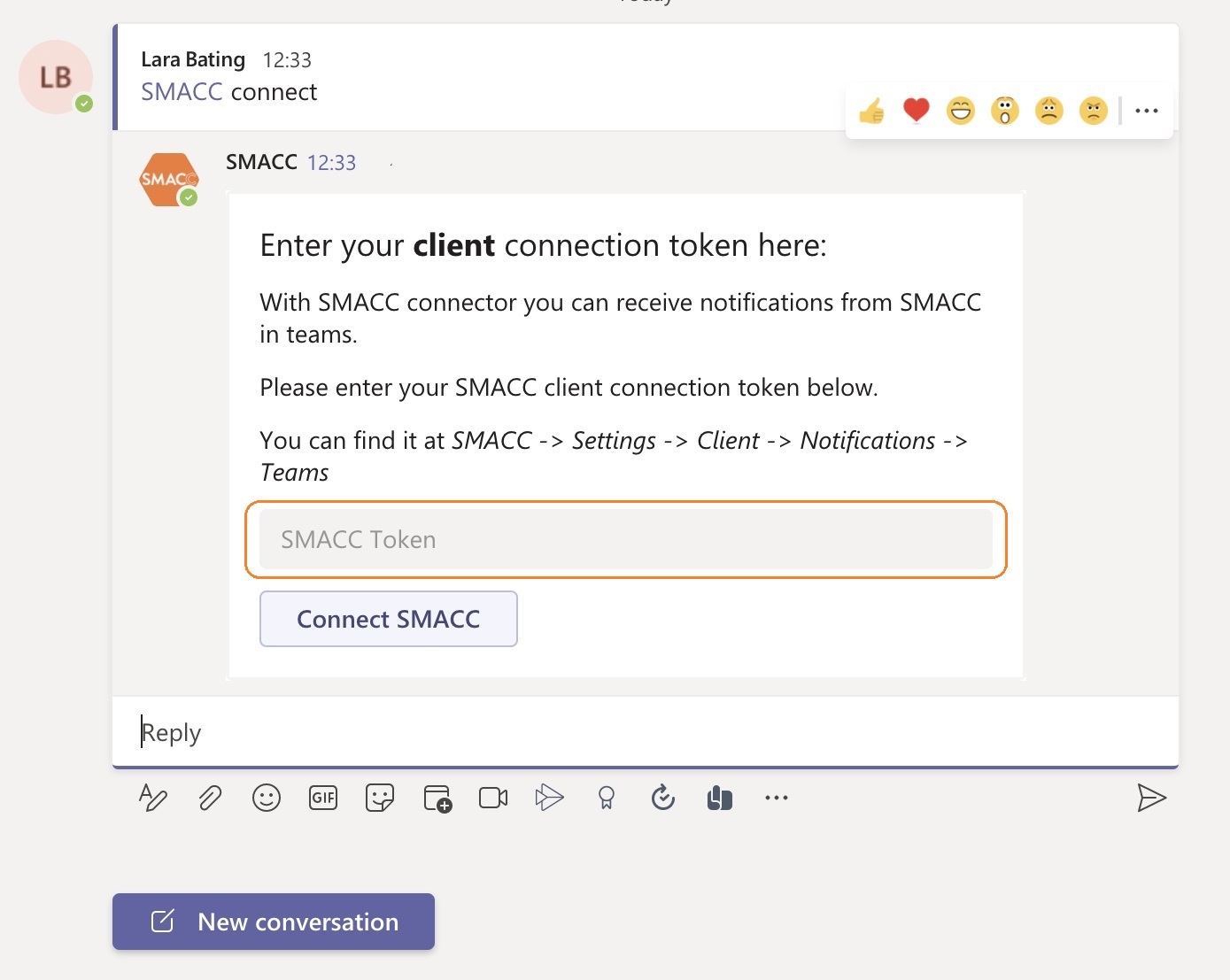Screen dimensions: 1230x980
Task: Click the Lara Bating sender name
Action: tap(193, 59)
